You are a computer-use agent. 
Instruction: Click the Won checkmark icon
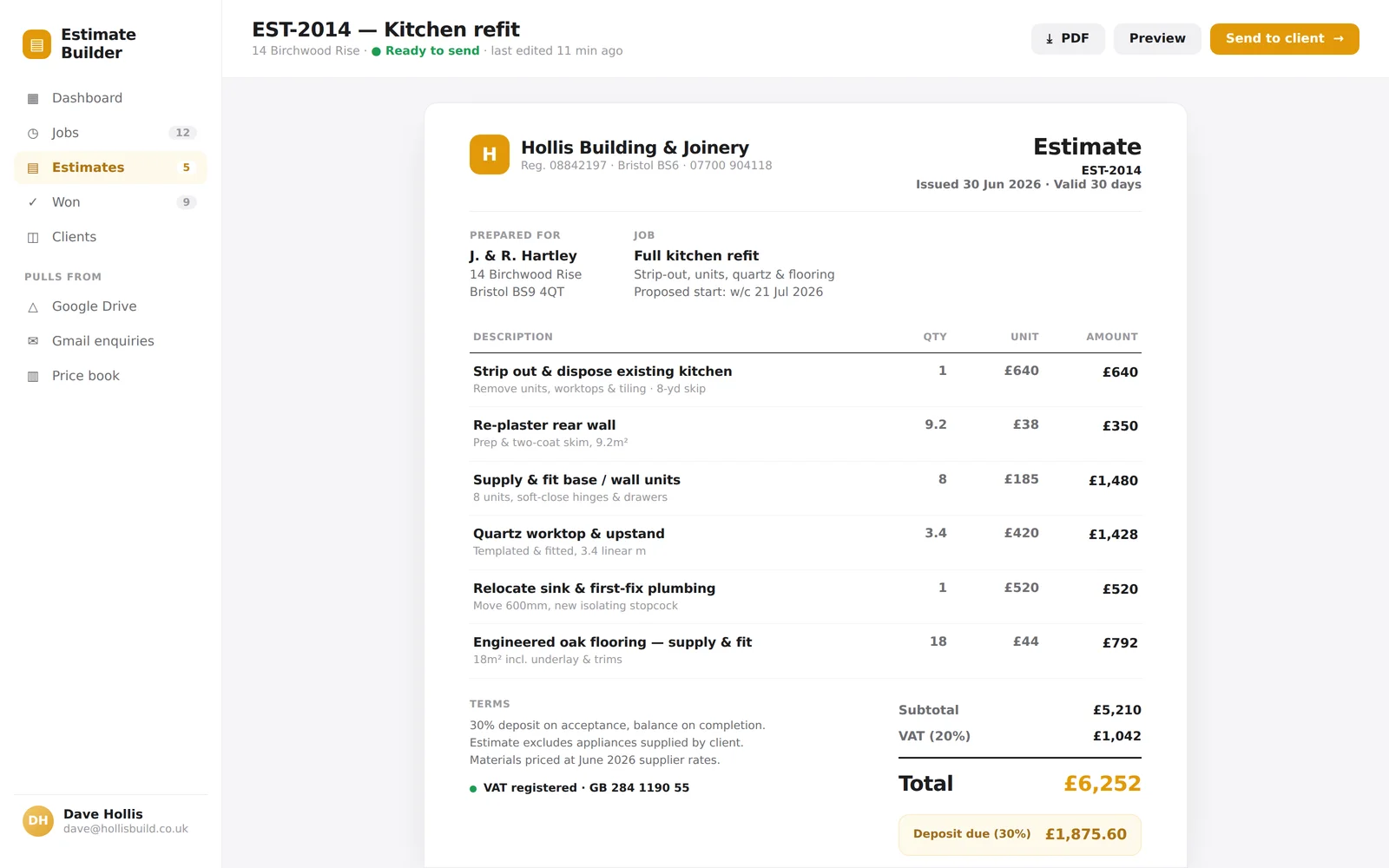33,202
